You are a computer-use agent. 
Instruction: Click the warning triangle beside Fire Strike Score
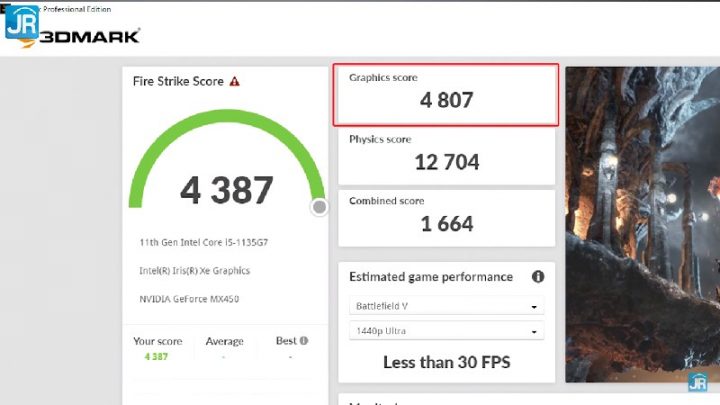pos(234,82)
